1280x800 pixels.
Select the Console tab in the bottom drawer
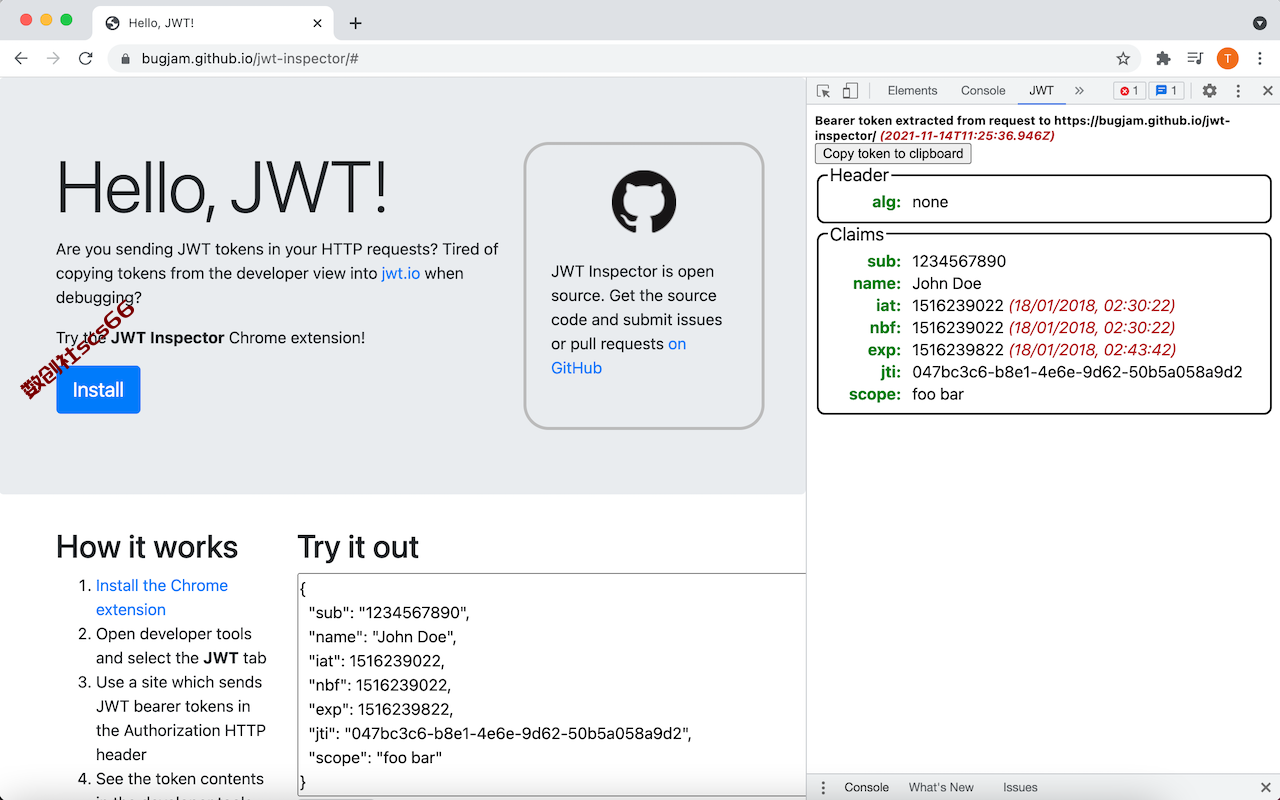pyautogui.click(x=866, y=787)
